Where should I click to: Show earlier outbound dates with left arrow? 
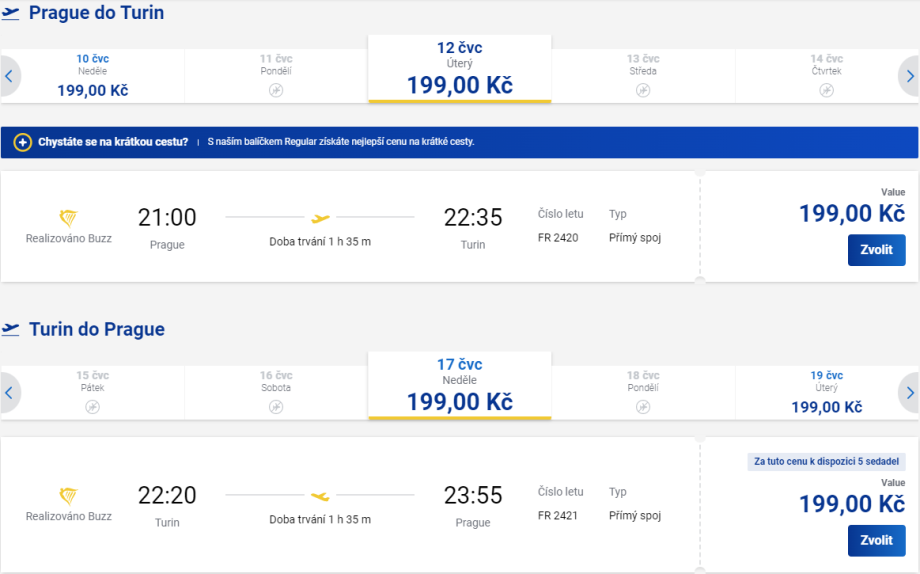point(9,76)
